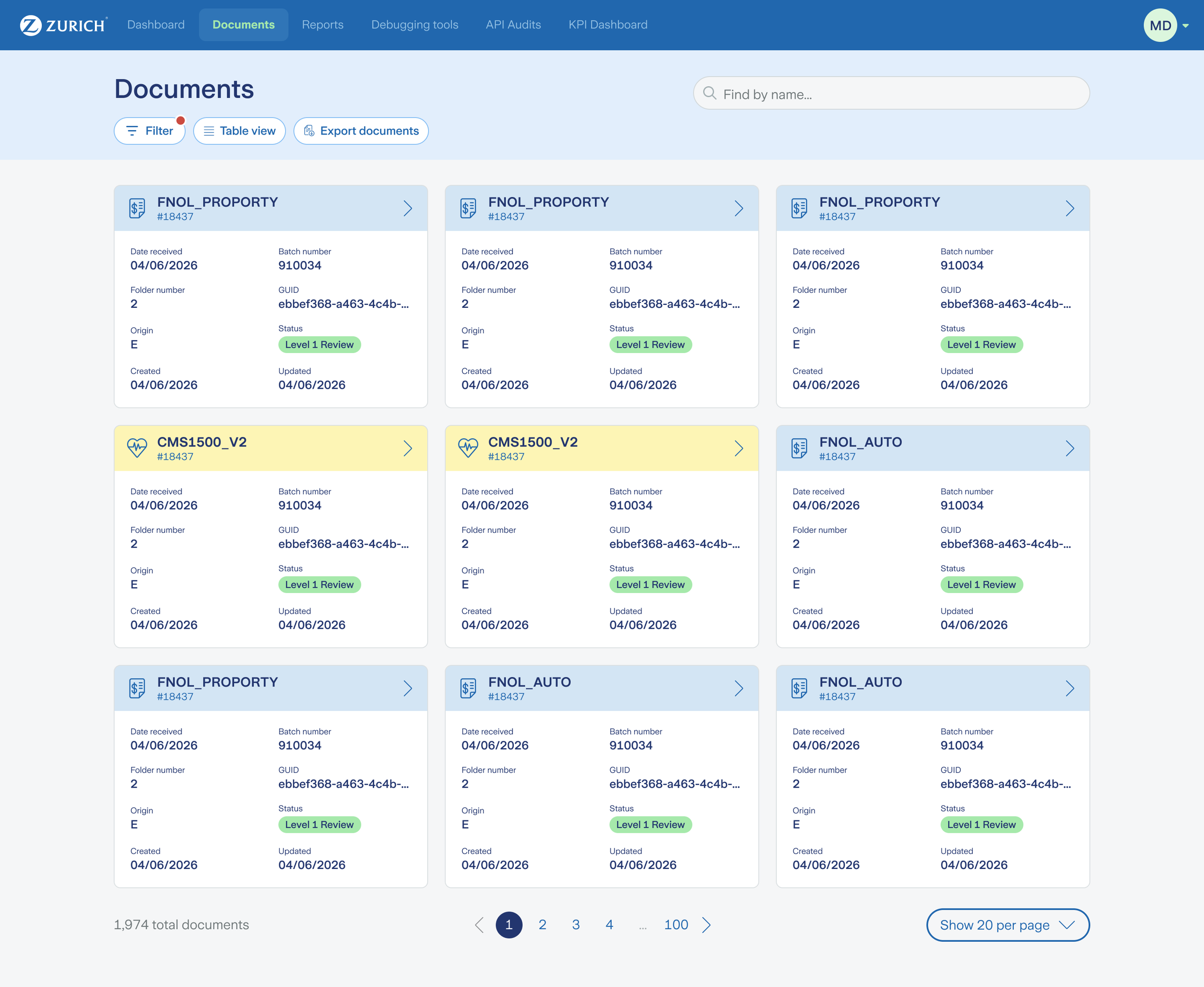Select page 3 in pagination
This screenshot has width=1204, height=987.
pyautogui.click(x=576, y=925)
